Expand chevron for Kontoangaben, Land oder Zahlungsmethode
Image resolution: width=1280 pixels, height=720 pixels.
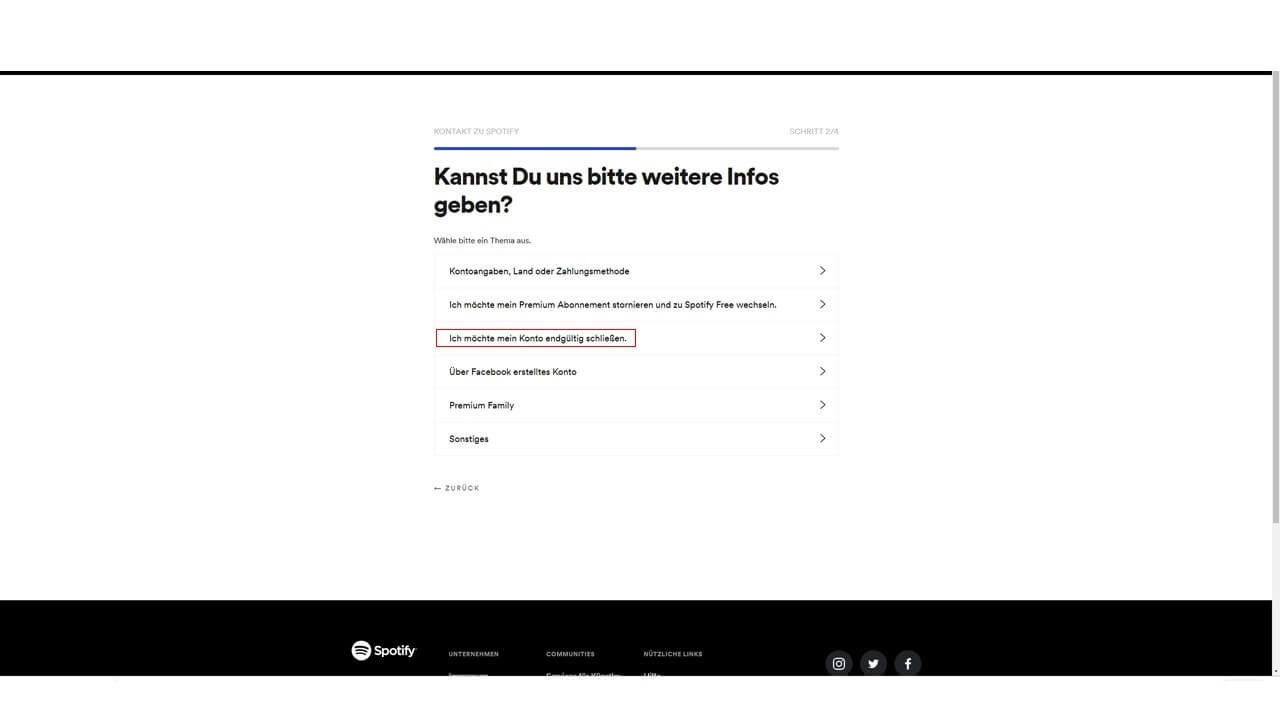822,271
